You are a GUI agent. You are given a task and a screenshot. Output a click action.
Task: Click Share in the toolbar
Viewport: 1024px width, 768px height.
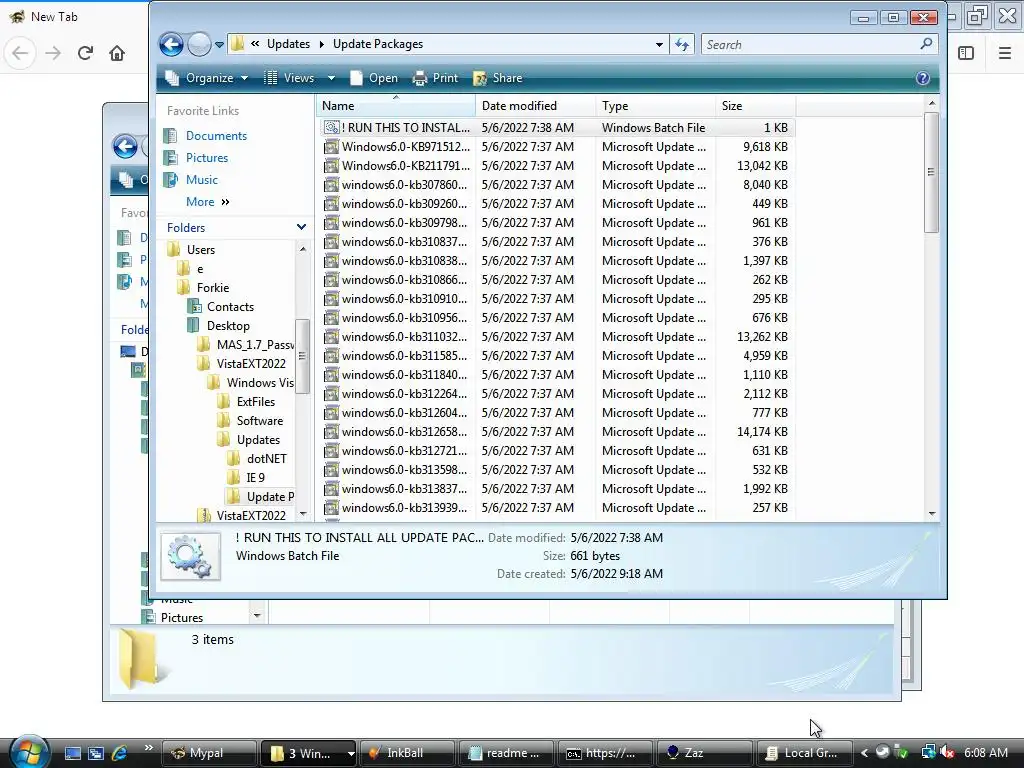pos(498,78)
